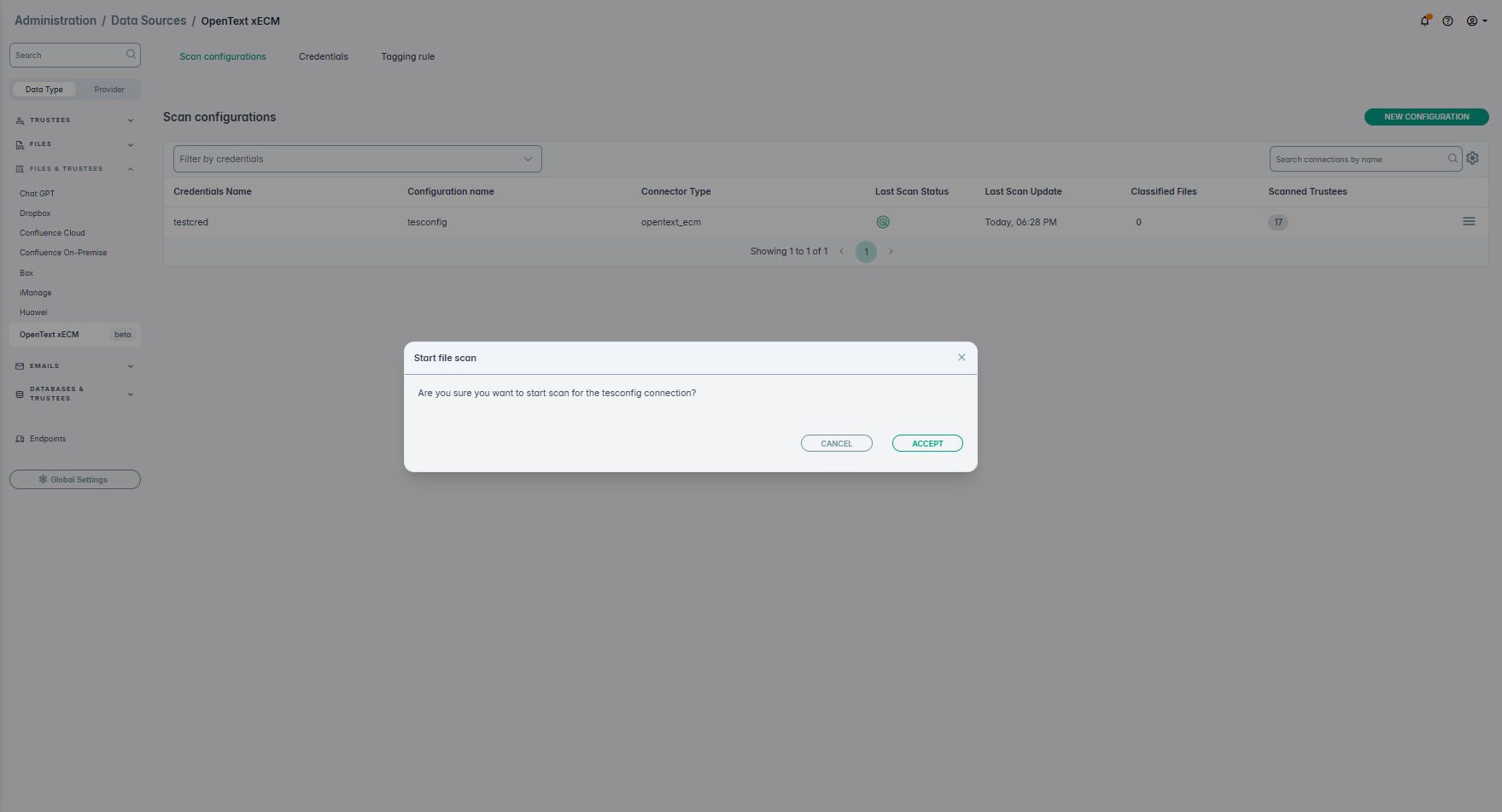Screen dimensions: 1502x812
Task: Open the testcred row hamburger menu
Action: 1469,221
